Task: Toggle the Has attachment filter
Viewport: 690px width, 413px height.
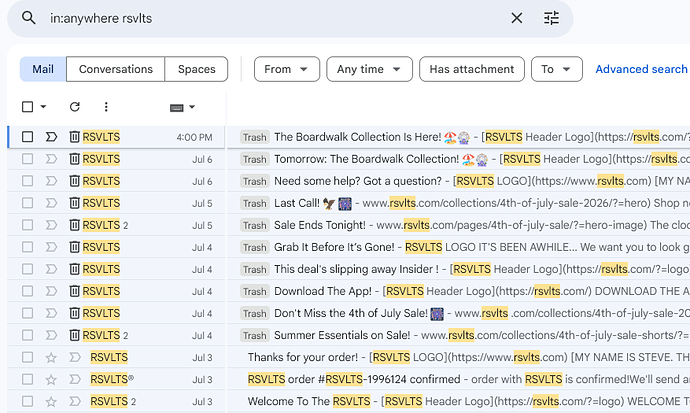Action: 472,69
